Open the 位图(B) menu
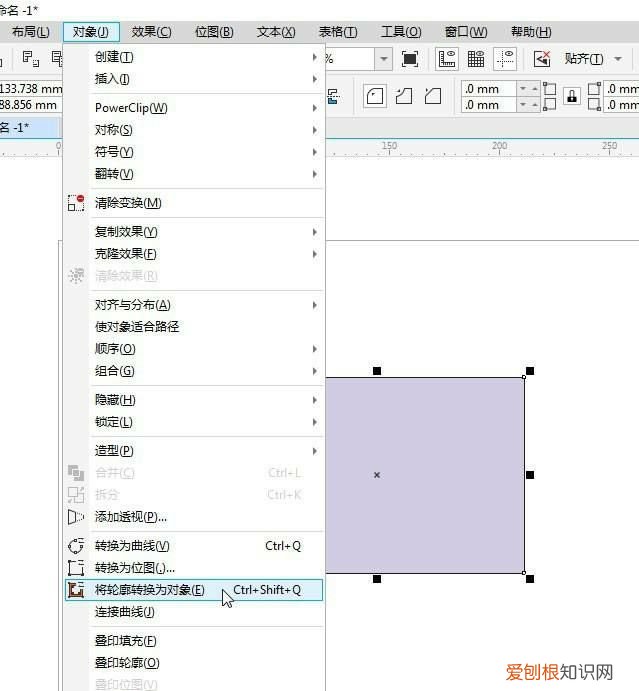Viewport: 639px width, 691px height. 214,32
